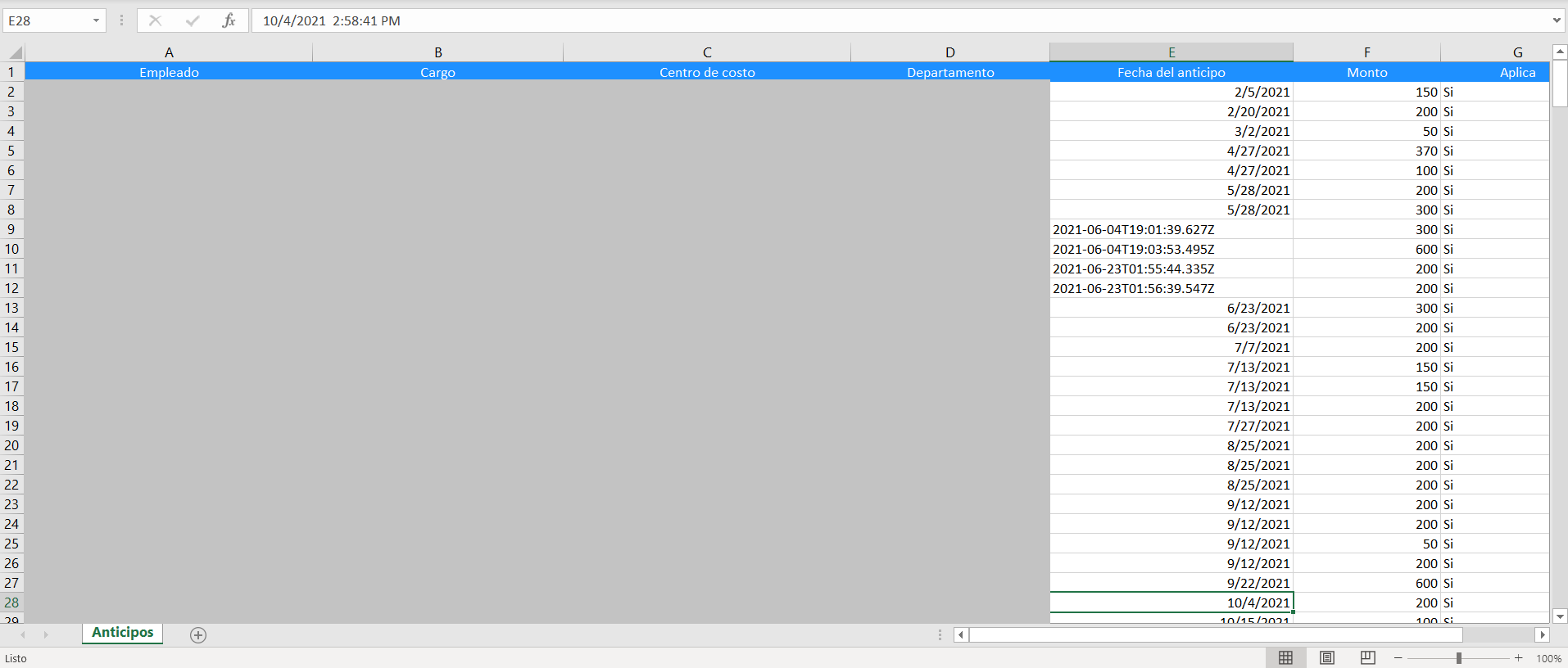1568x668 pixels.
Task: Click the Departamento header cell
Action: (950, 72)
